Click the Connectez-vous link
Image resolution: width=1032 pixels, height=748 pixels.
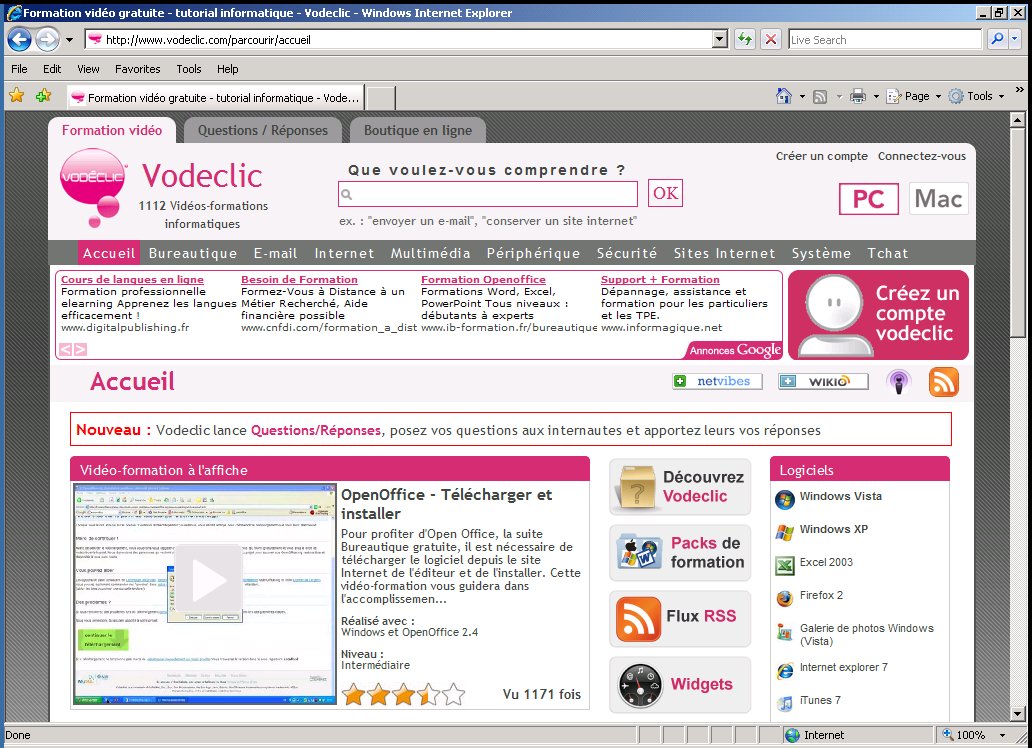(x=921, y=156)
